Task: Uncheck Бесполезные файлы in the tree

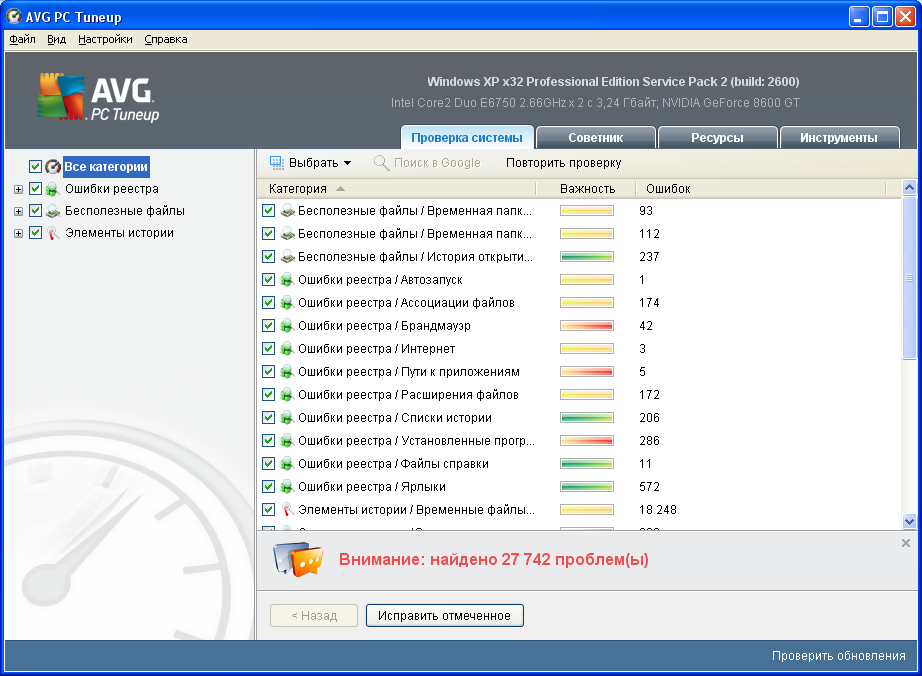Action: (x=35, y=211)
